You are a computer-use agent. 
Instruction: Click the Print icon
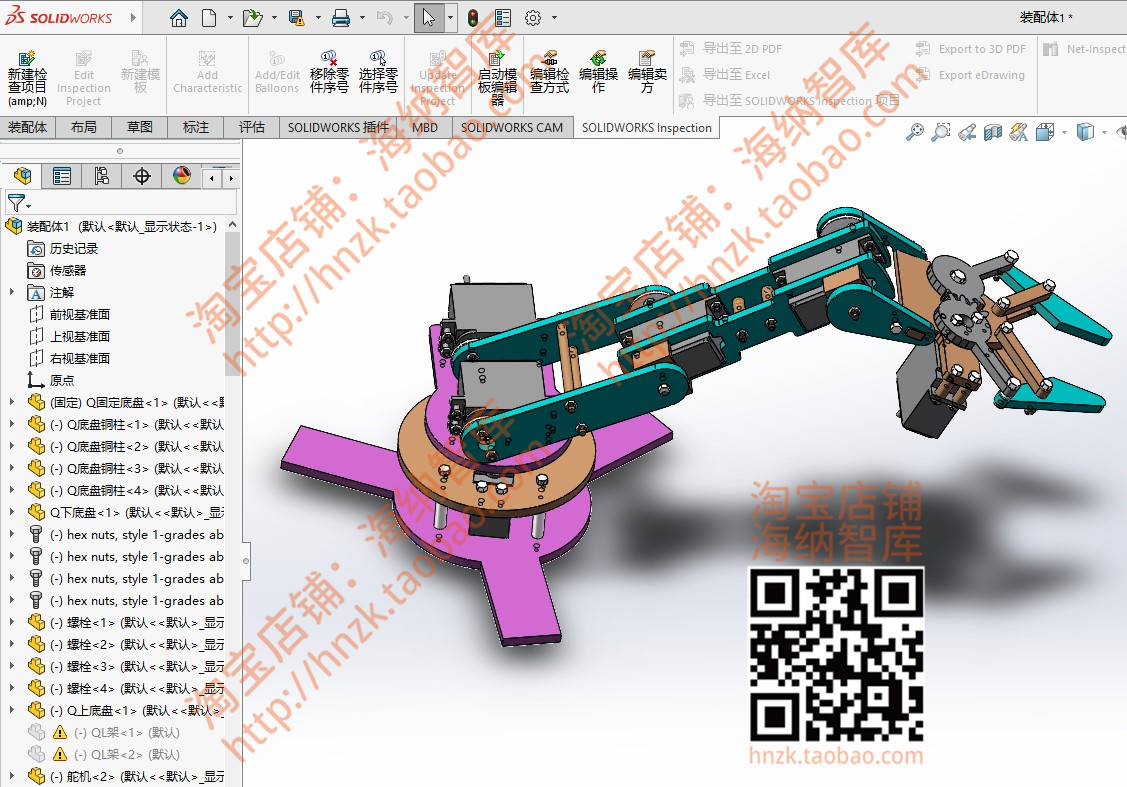341,18
